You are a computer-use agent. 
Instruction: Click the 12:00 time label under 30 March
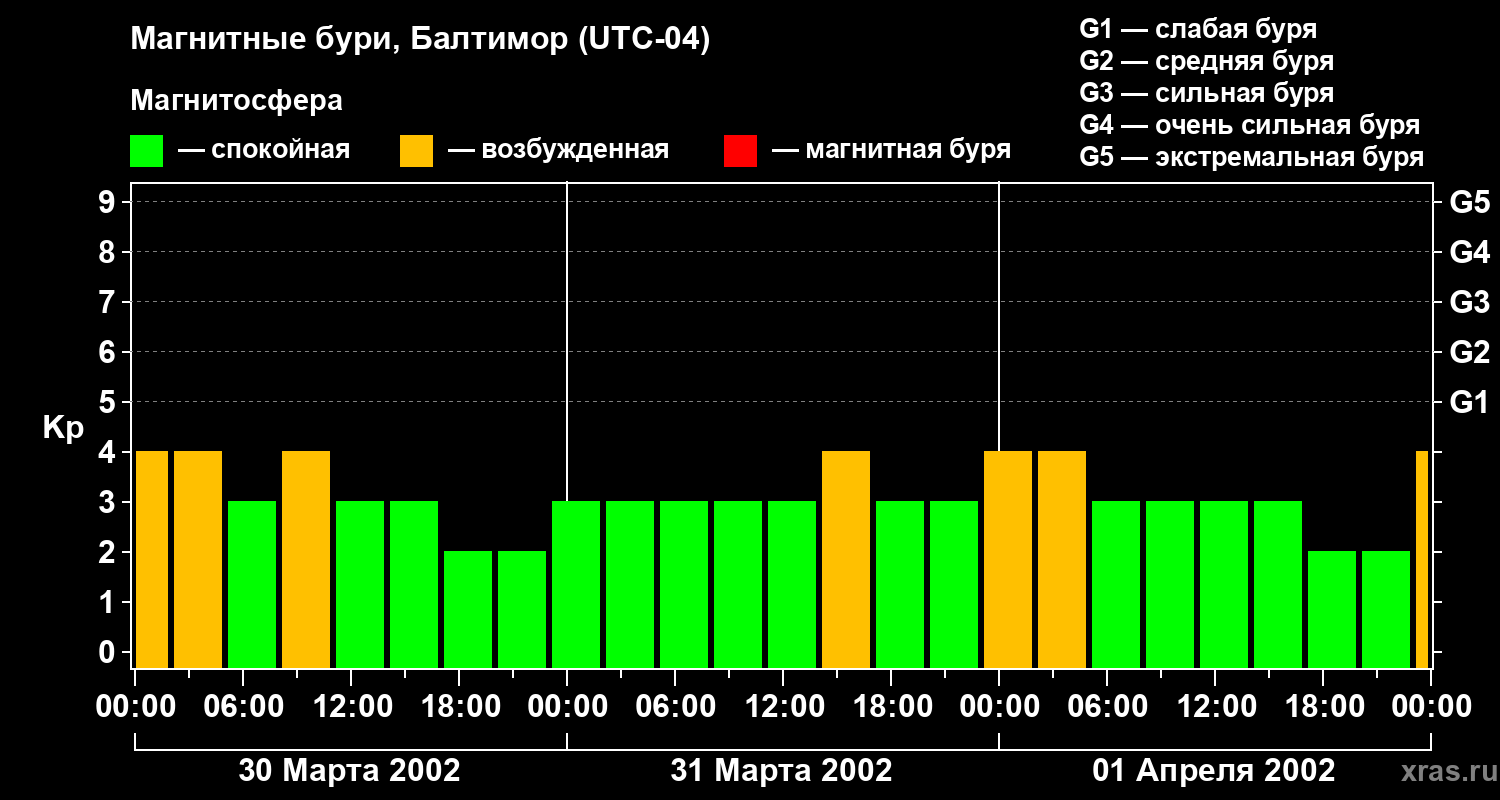click(x=351, y=707)
